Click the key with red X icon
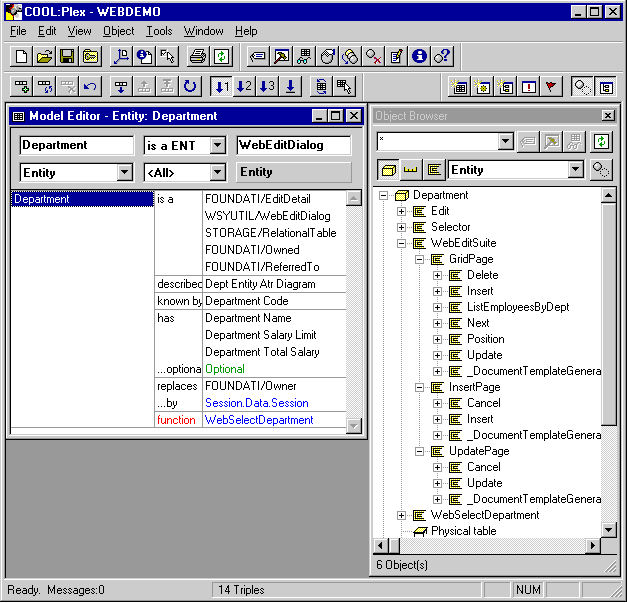This screenshot has height=603, width=627. coord(373,56)
